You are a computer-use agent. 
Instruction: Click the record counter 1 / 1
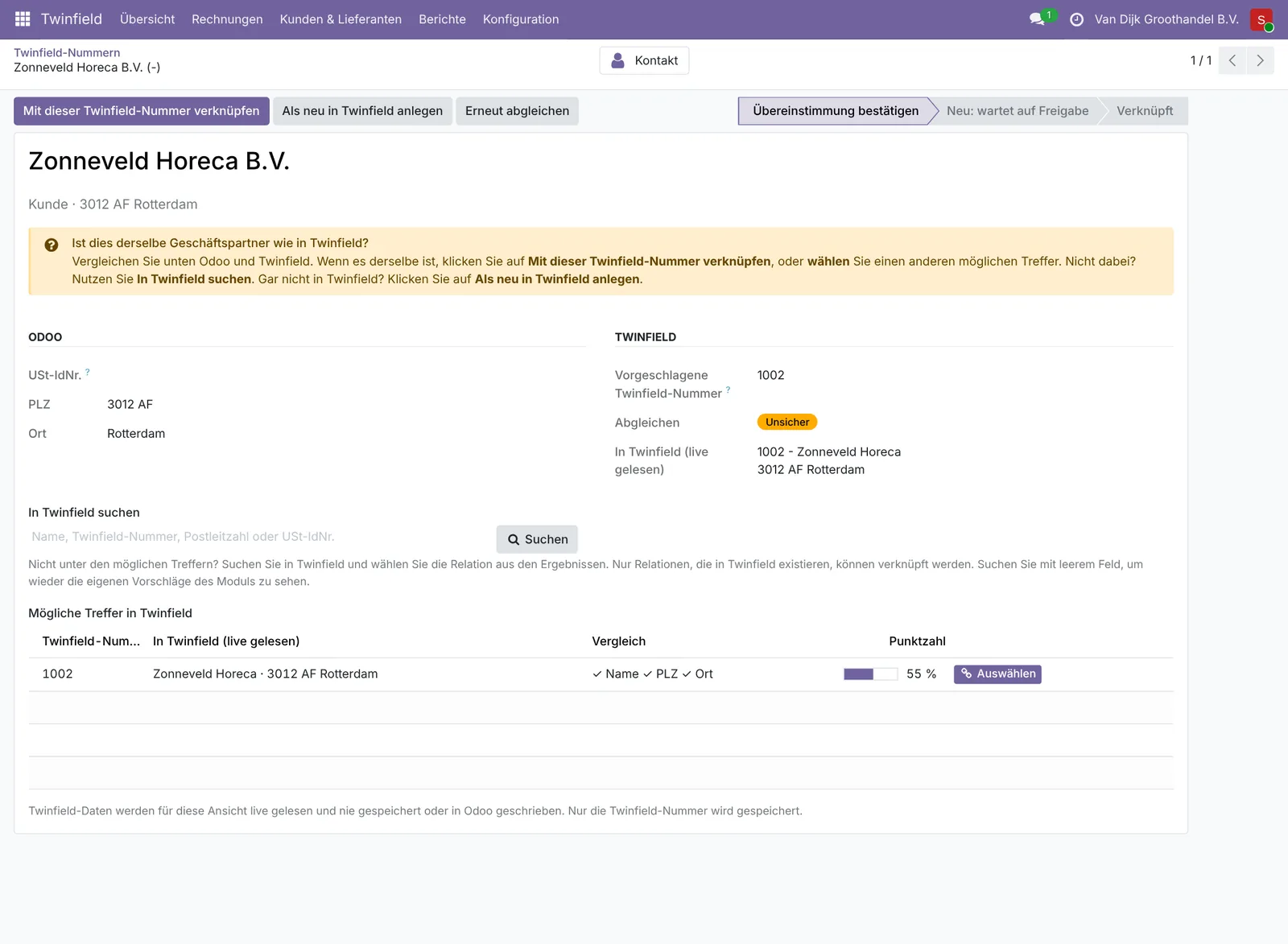[x=1201, y=60]
